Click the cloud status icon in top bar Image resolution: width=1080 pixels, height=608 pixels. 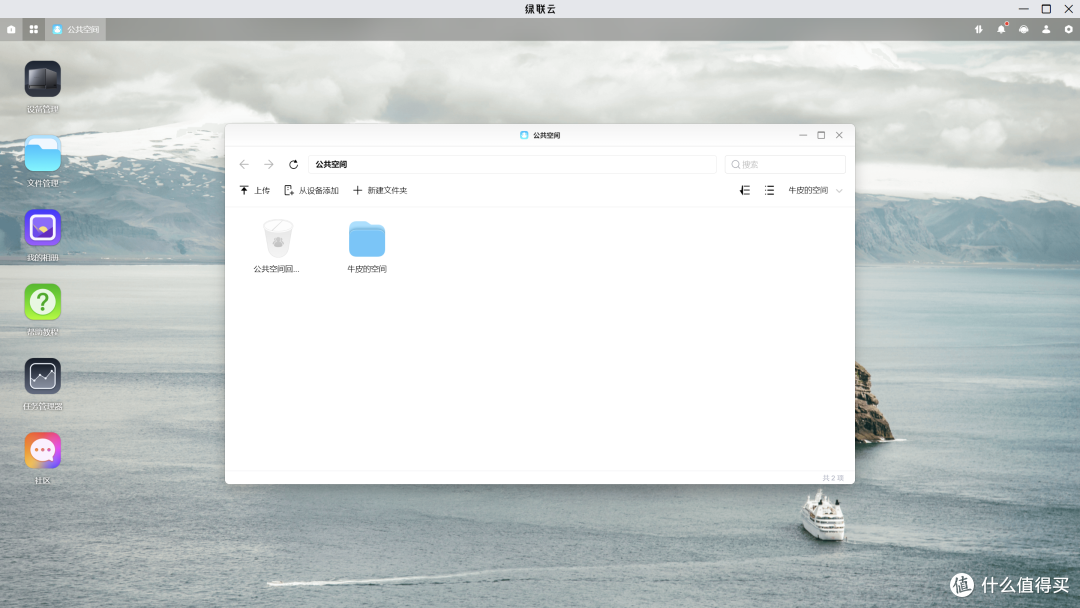(x=1024, y=30)
